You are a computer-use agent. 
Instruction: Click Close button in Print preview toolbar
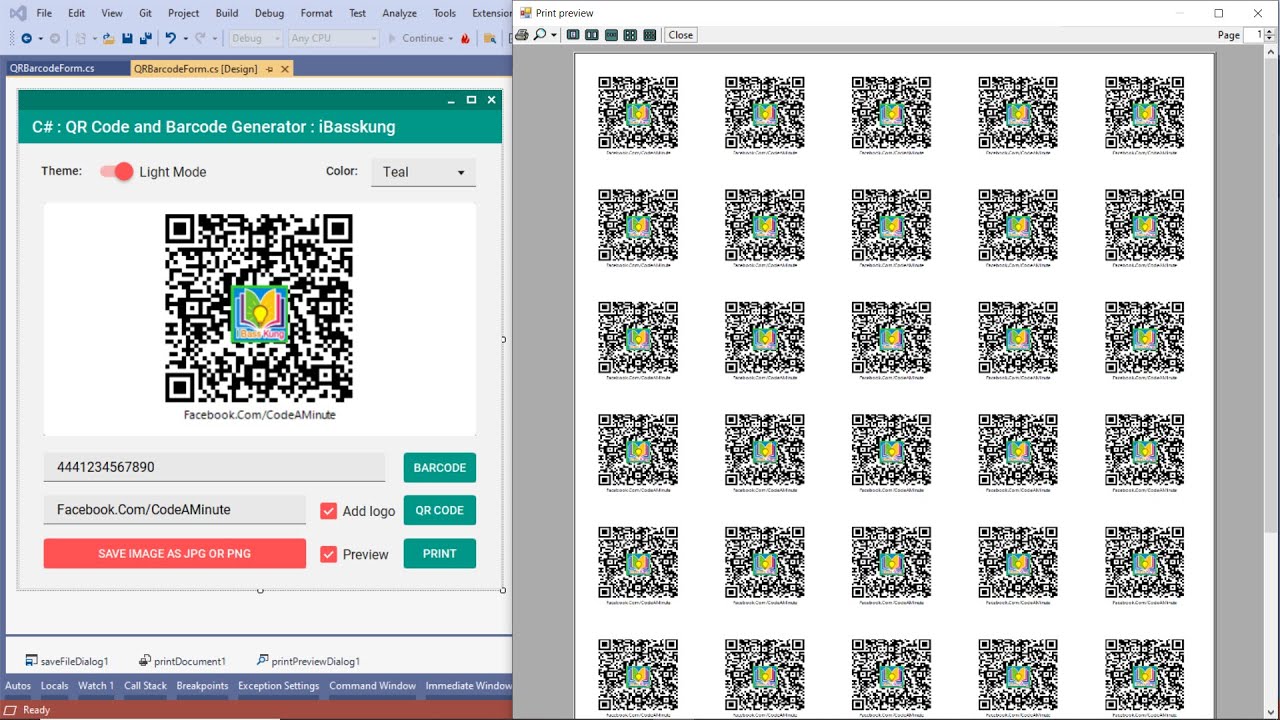(681, 35)
